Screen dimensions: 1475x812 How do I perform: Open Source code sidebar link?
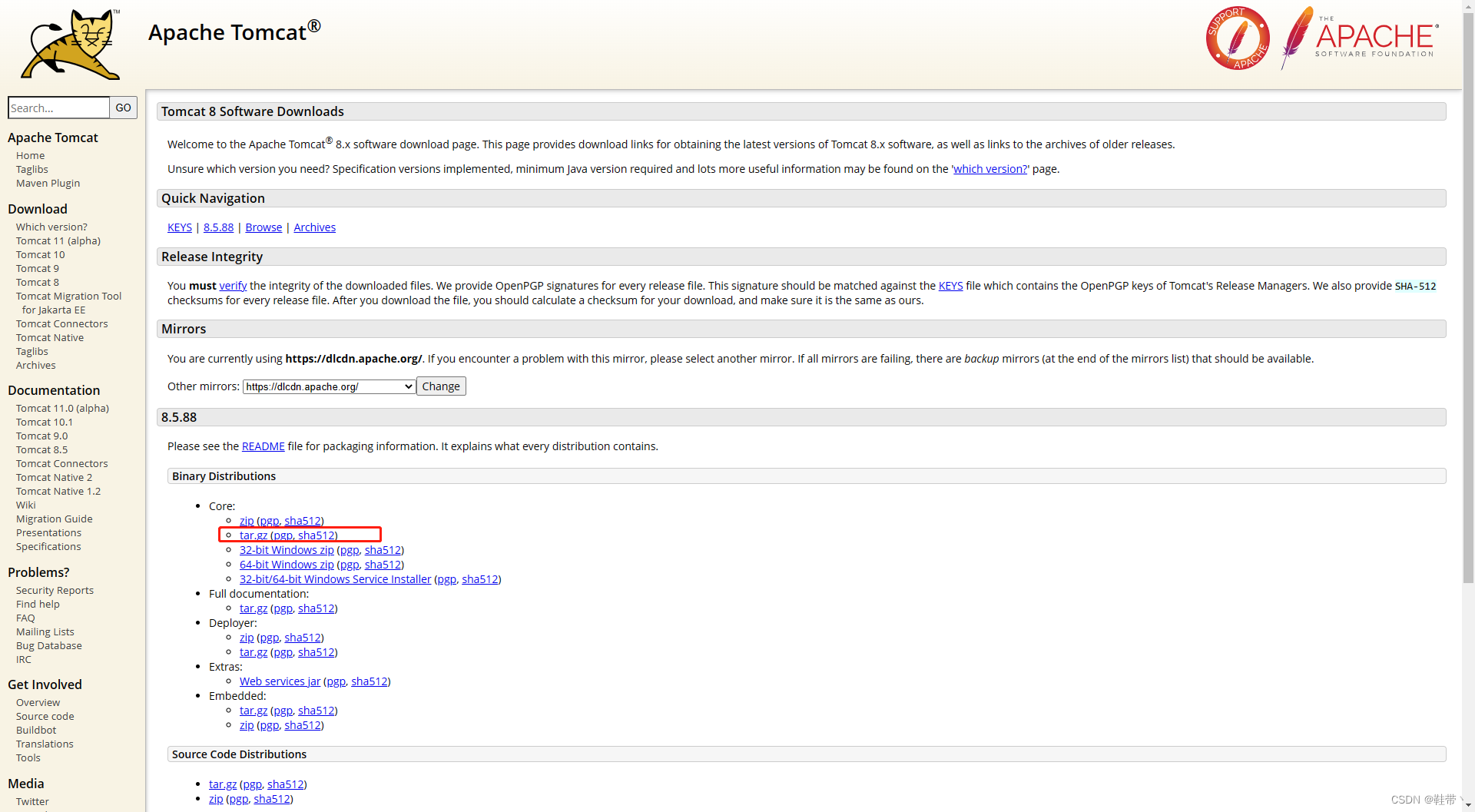(45, 716)
